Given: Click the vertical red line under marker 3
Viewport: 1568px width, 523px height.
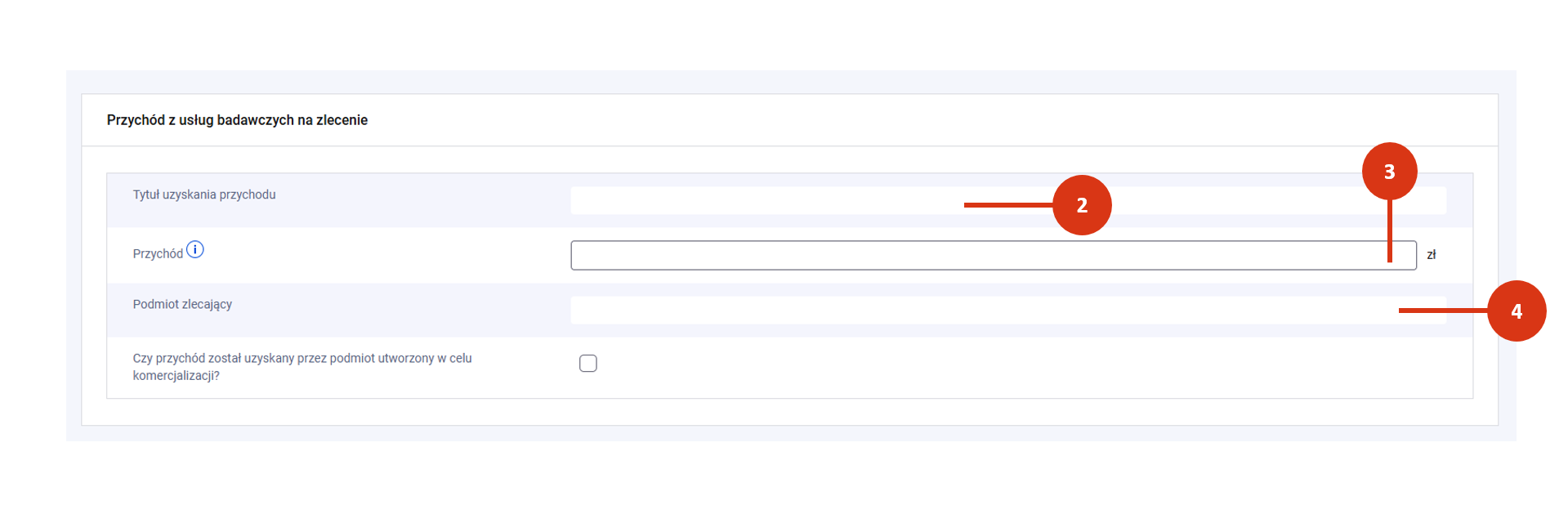Looking at the screenshot, I should [x=1389, y=233].
